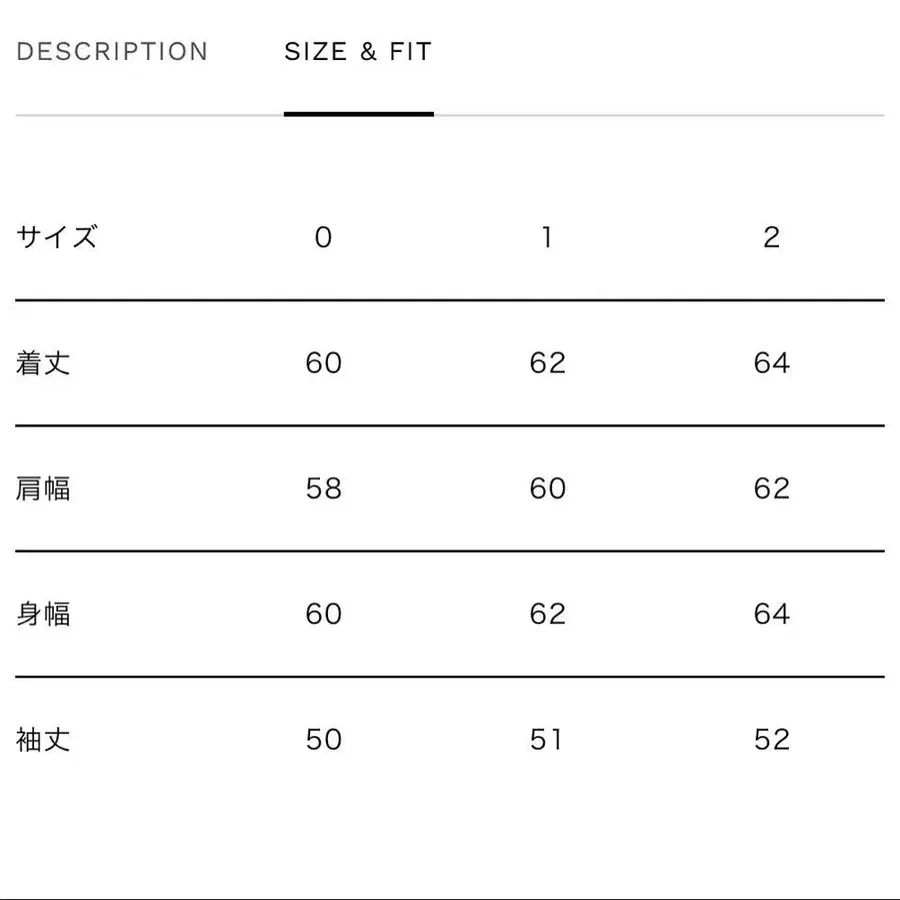Click the サイズ header label
Viewport: 900px width, 900px height.
tap(57, 237)
